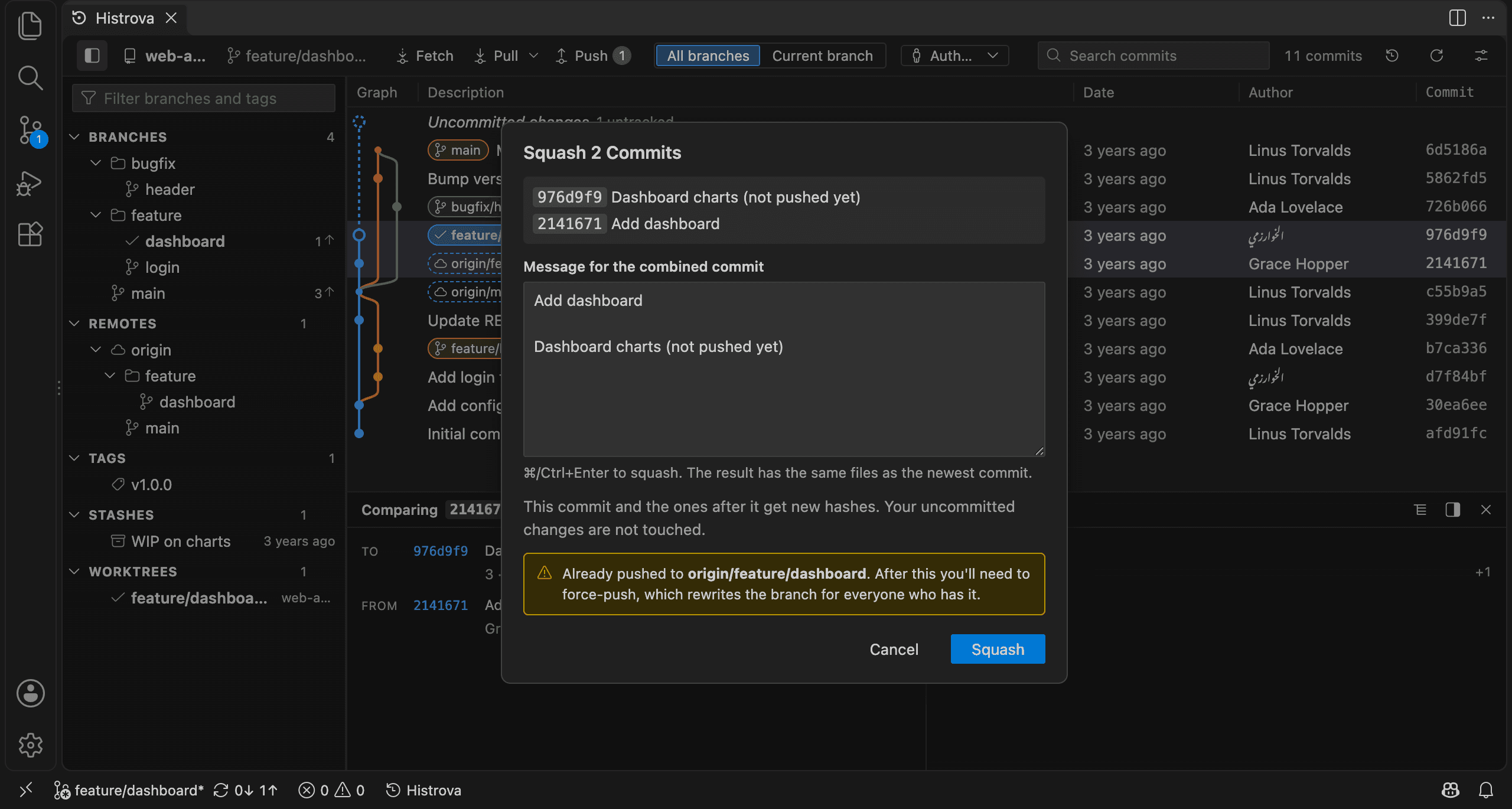Screen dimensions: 1512x809
Task: Open the Explorer files icon in activity bar
Action: (30, 26)
